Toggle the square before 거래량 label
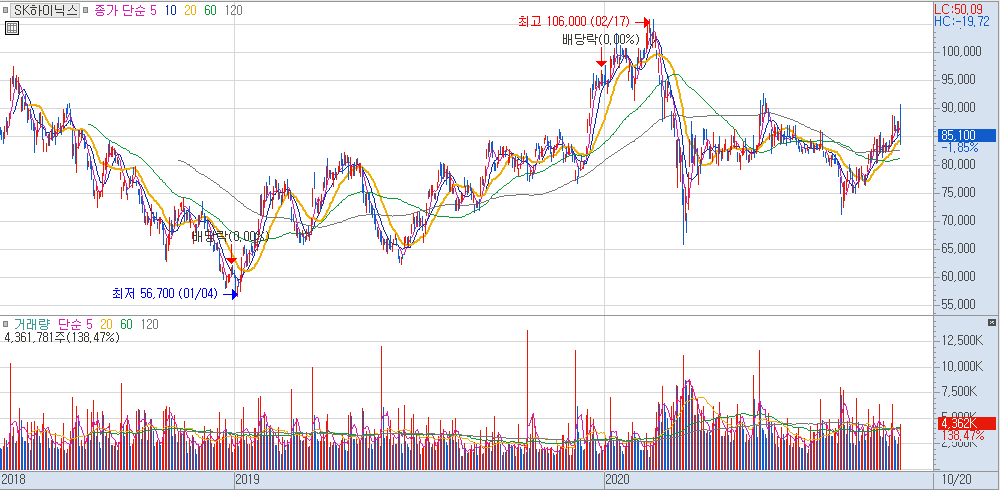This screenshot has height=490, width=1000. click(6, 324)
